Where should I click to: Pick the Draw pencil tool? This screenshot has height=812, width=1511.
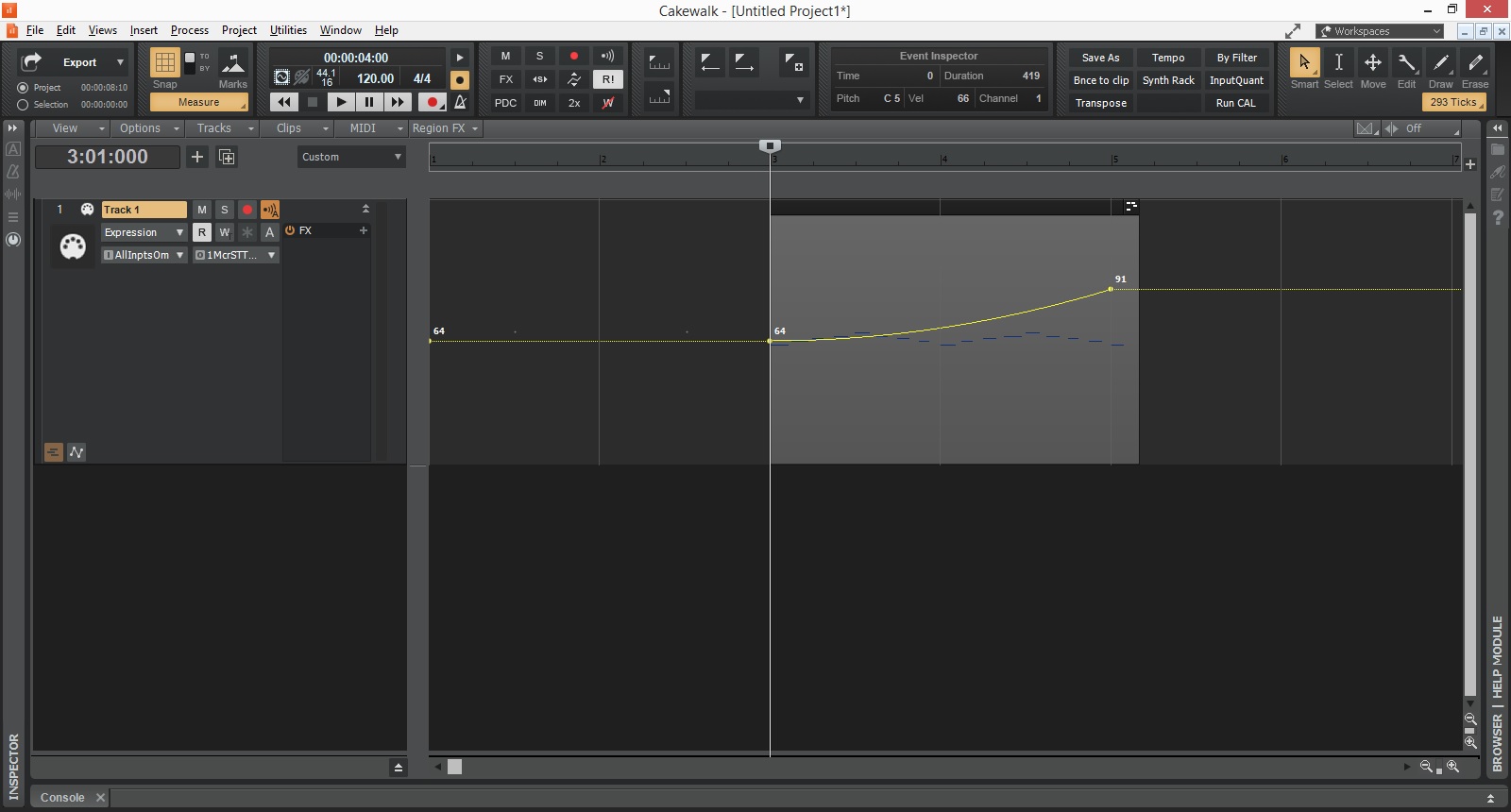pos(1441,62)
